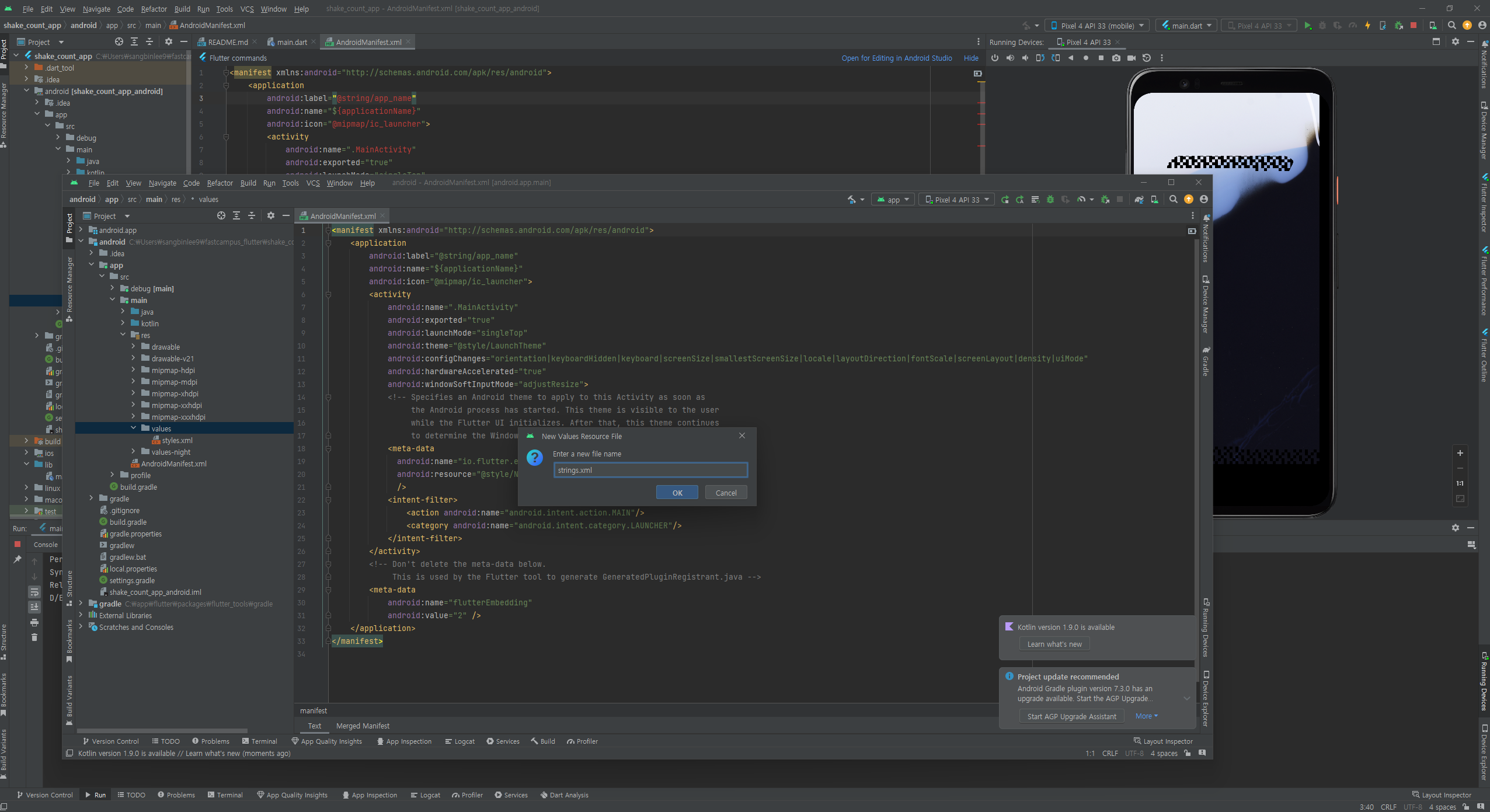
Task: Click the emulator screen record icon
Action: coord(1131,58)
